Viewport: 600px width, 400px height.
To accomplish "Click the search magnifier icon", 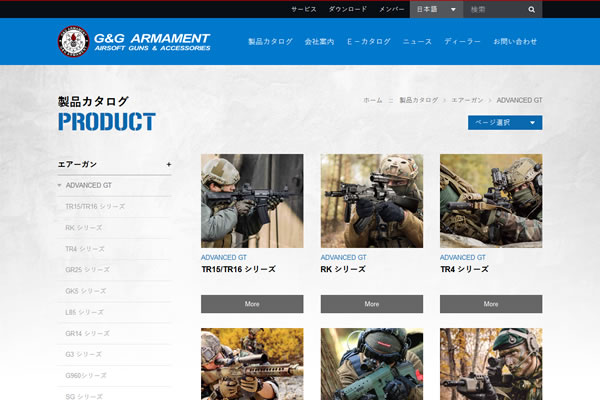I will [x=532, y=10].
